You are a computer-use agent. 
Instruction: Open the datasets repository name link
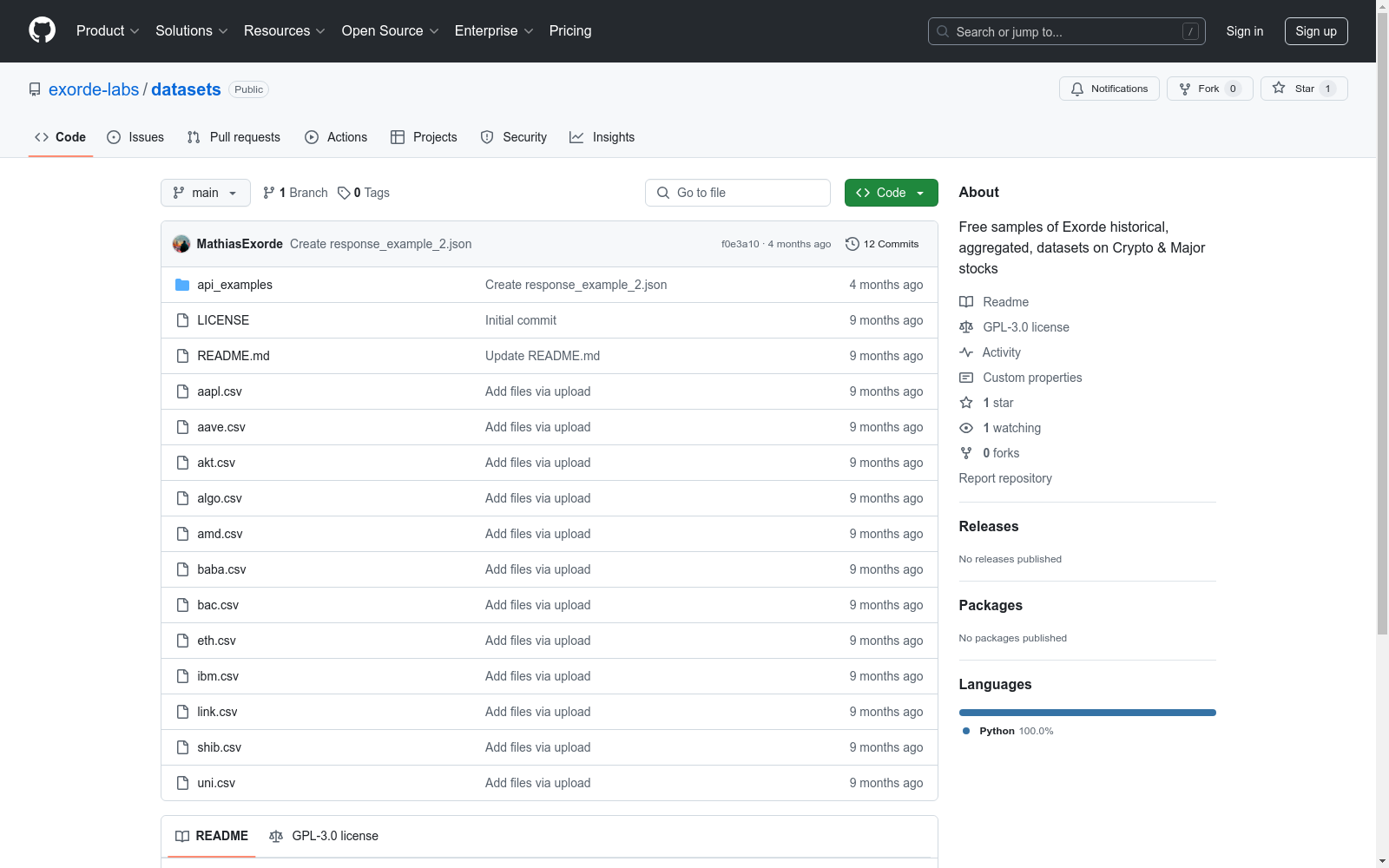coord(186,89)
